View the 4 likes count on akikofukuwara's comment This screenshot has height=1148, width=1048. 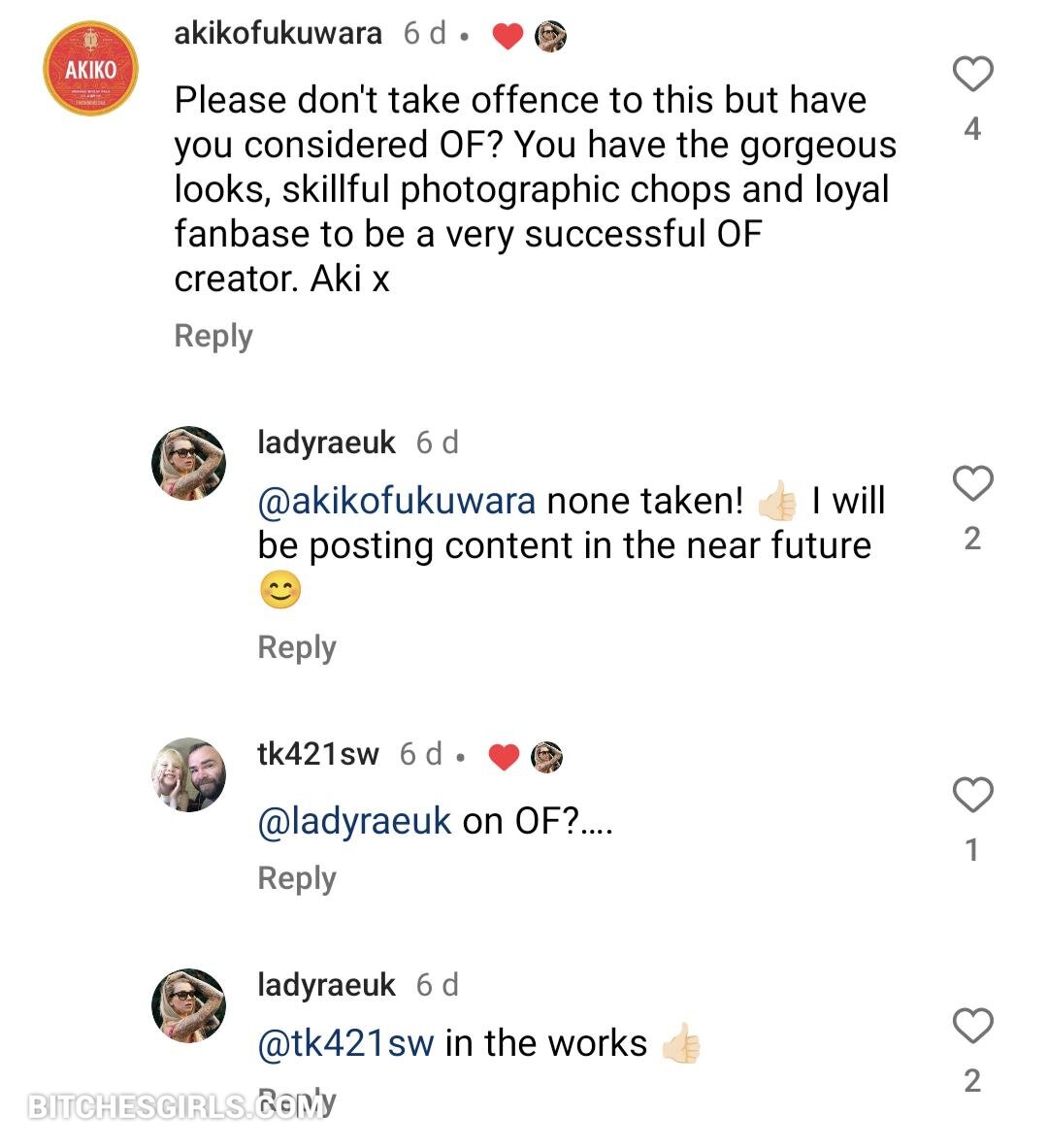tap(972, 129)
